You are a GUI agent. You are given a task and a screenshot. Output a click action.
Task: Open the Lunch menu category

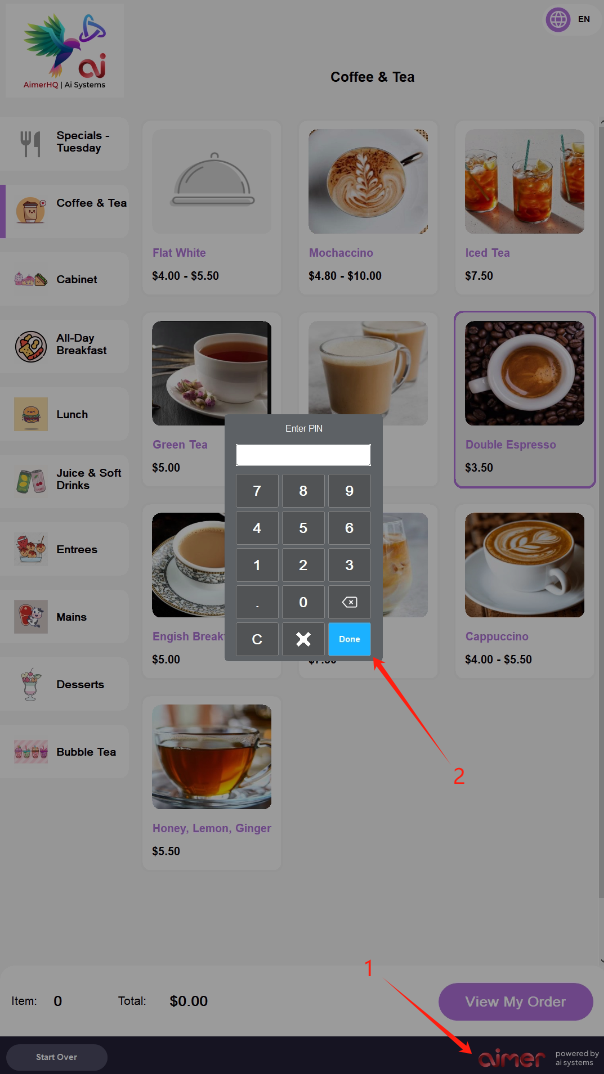click(x=64, y=414)
